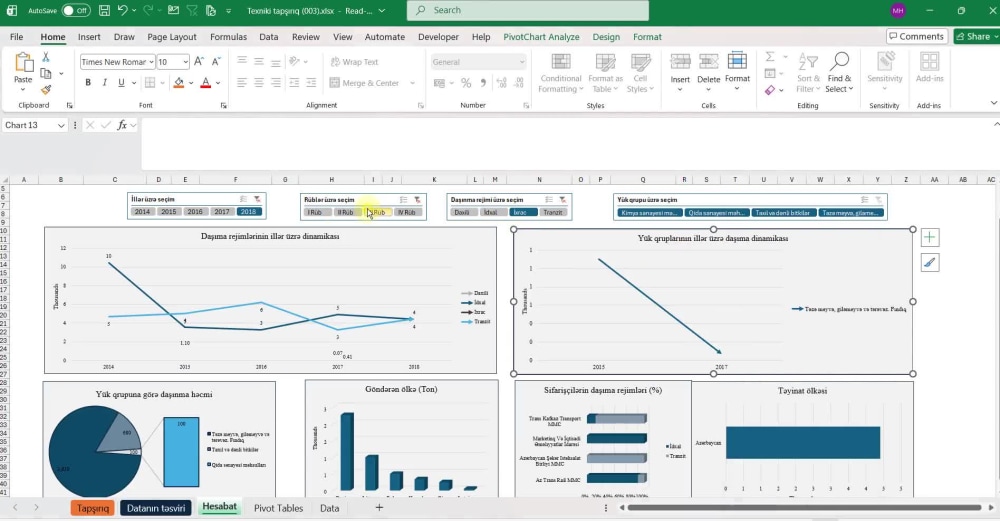Toggle multi-select on Rüblər üzrə seçim slicer
Image resolution: width=1000 pixels, height=521 pixels.
click(x=403, y=200)
